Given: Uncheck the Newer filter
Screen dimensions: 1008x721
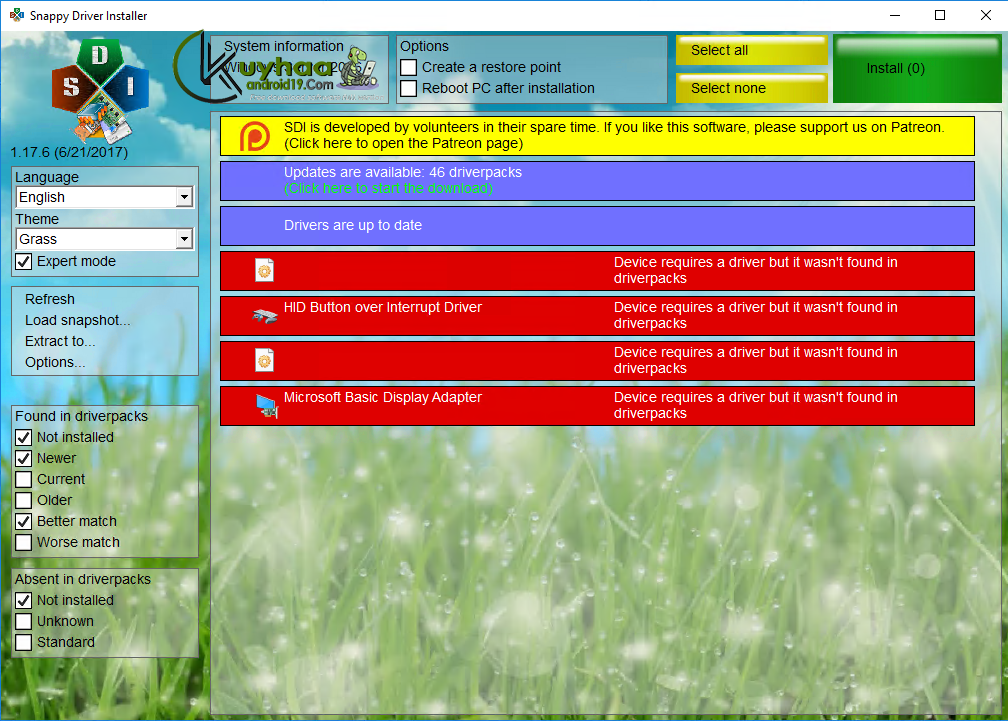Looking at the screenshot, I should click(24, 458).
